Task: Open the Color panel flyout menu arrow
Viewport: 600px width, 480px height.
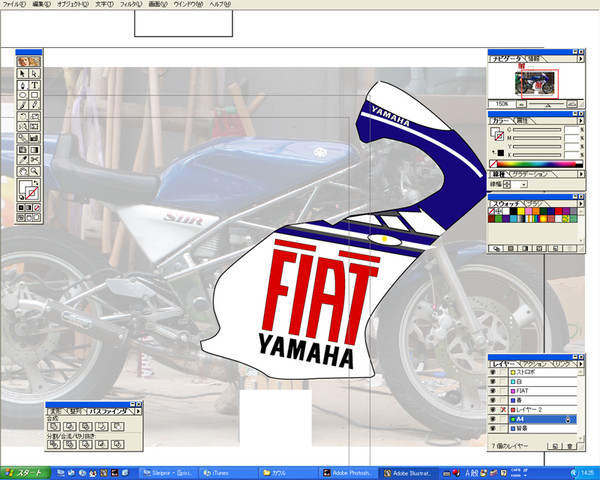Action: point(581,121)
